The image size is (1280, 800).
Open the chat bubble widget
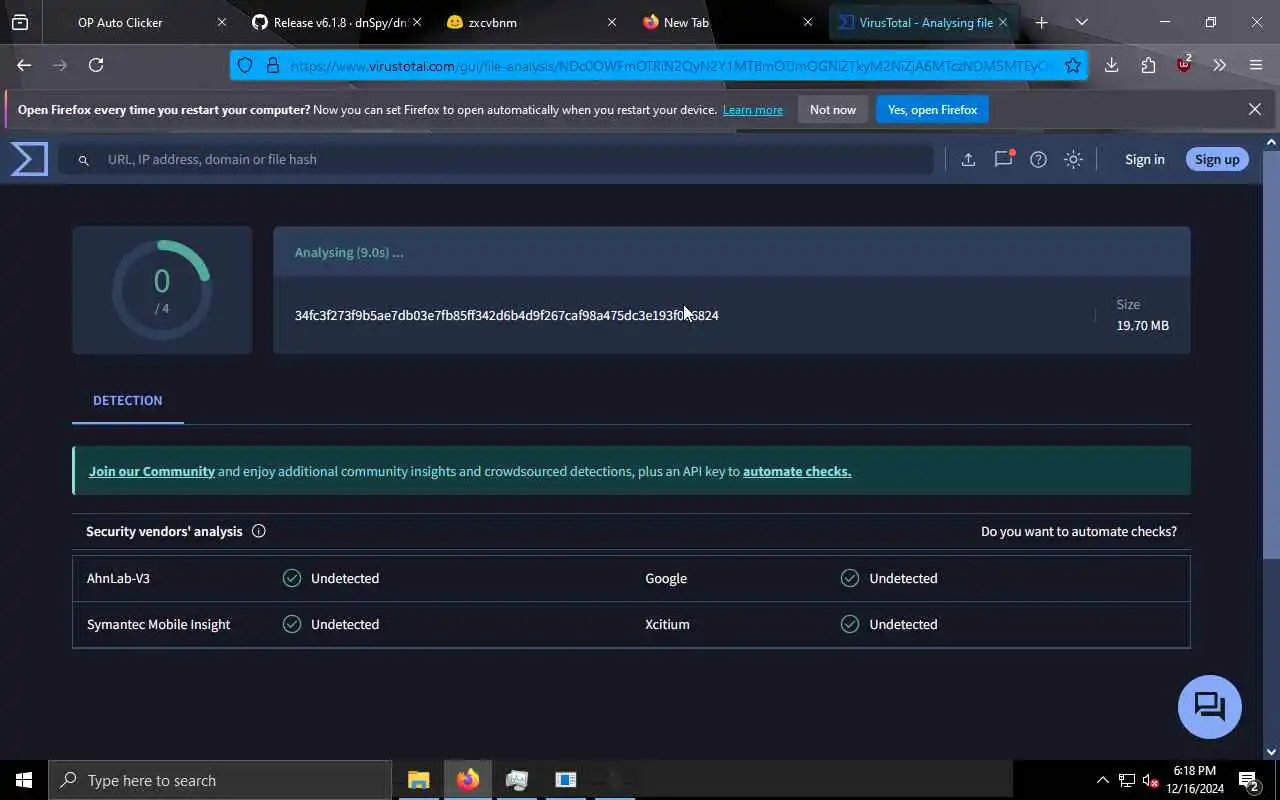[x=1210, y=707]
